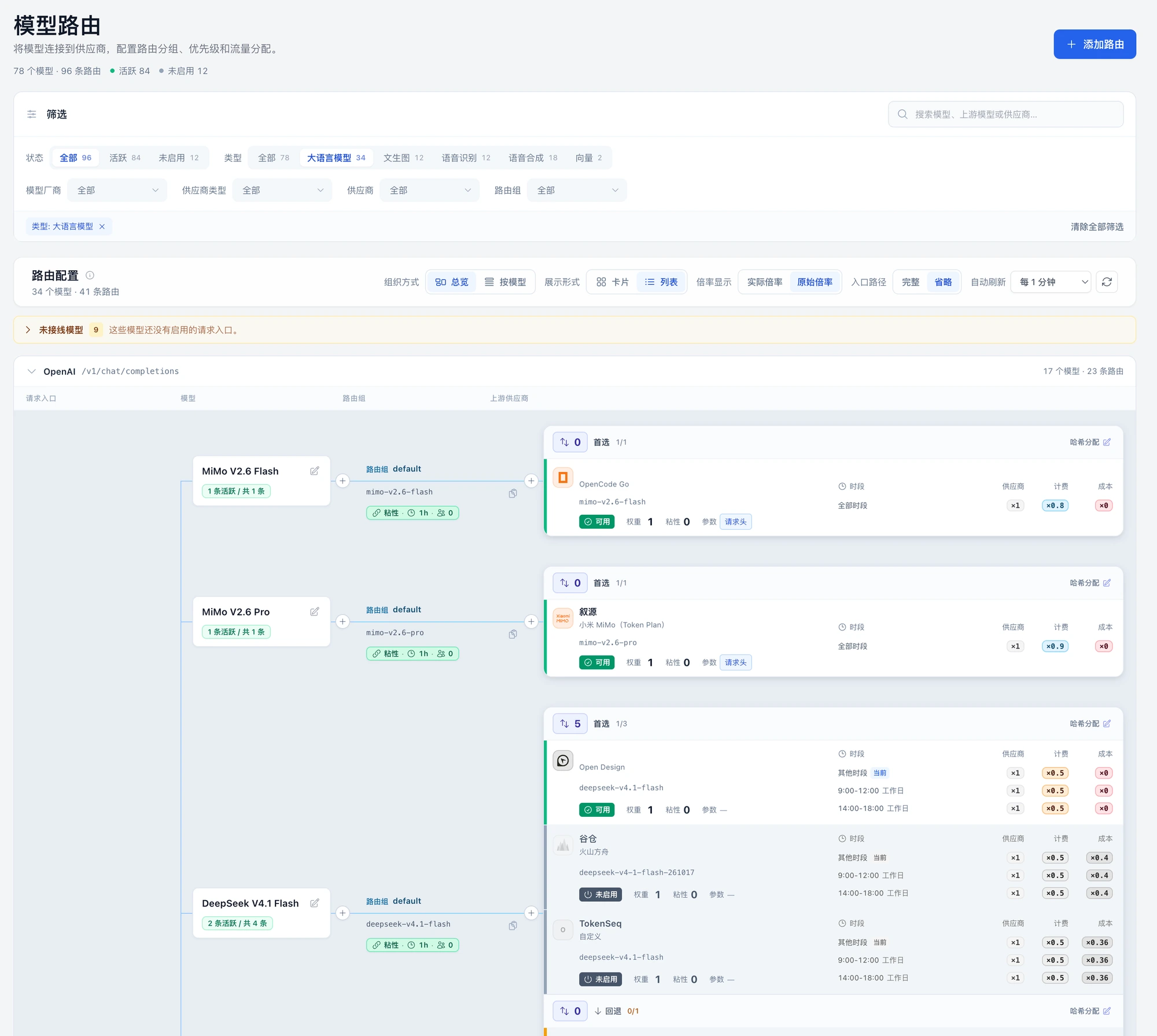The image size is (1157, 1036).
Task: Edit 哈希分配 for OpenCode Go group
Action: (1107, 442)
